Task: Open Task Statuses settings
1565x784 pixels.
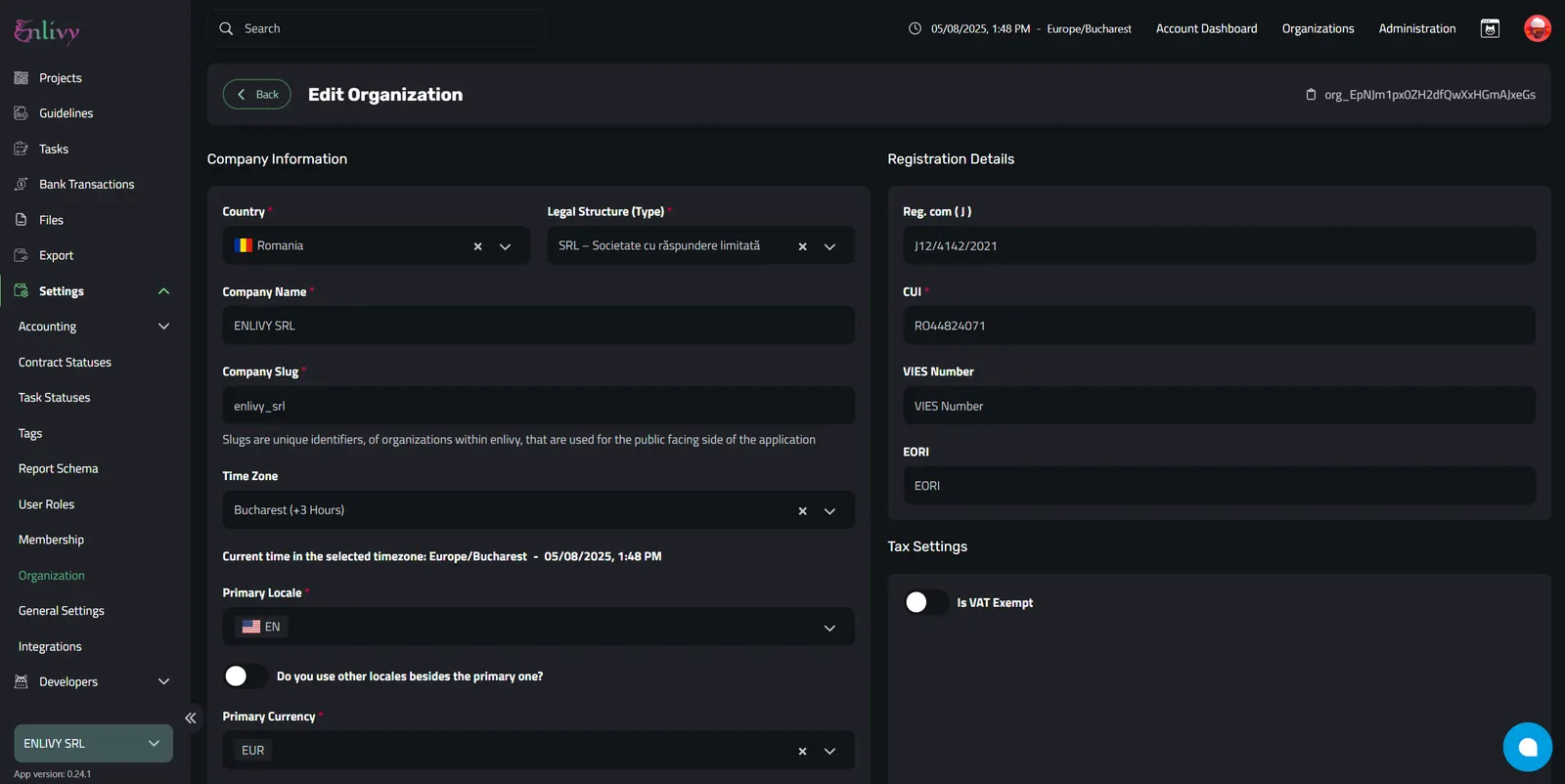Action: click(x=54, y=398)
